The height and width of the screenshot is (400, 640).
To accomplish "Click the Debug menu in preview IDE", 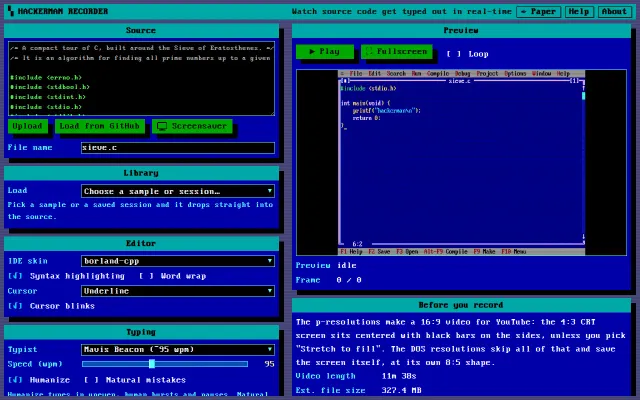I will tap(462, 73).
